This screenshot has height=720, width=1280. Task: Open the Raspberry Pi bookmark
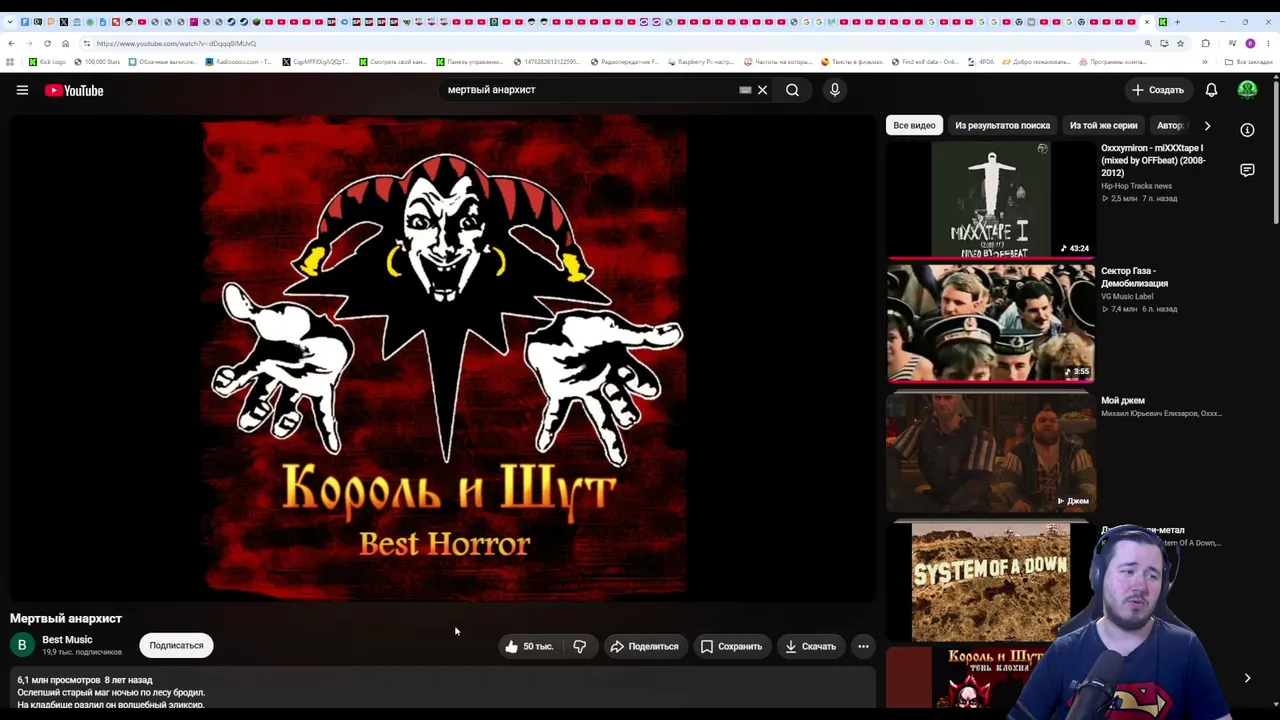tap(700, 62)
